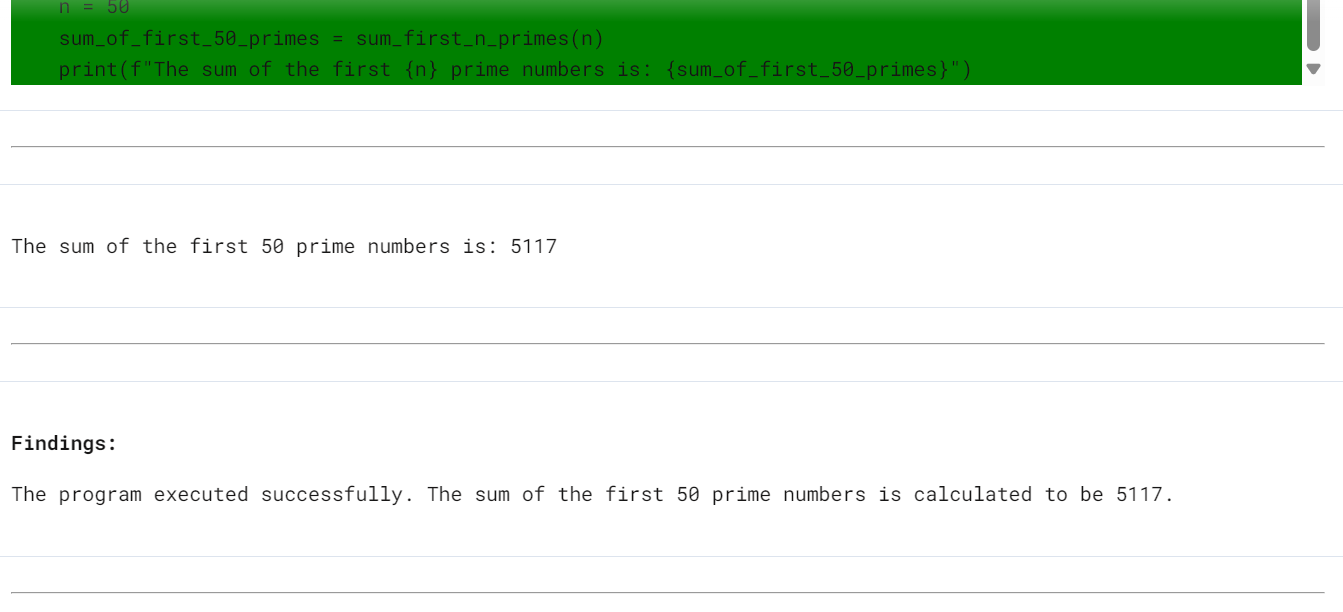This screenshot has height=612, width=1343.
Task: Click the output line 'The sum of the first 50 prime numbers is: 5117'
Action: [284, 246]
